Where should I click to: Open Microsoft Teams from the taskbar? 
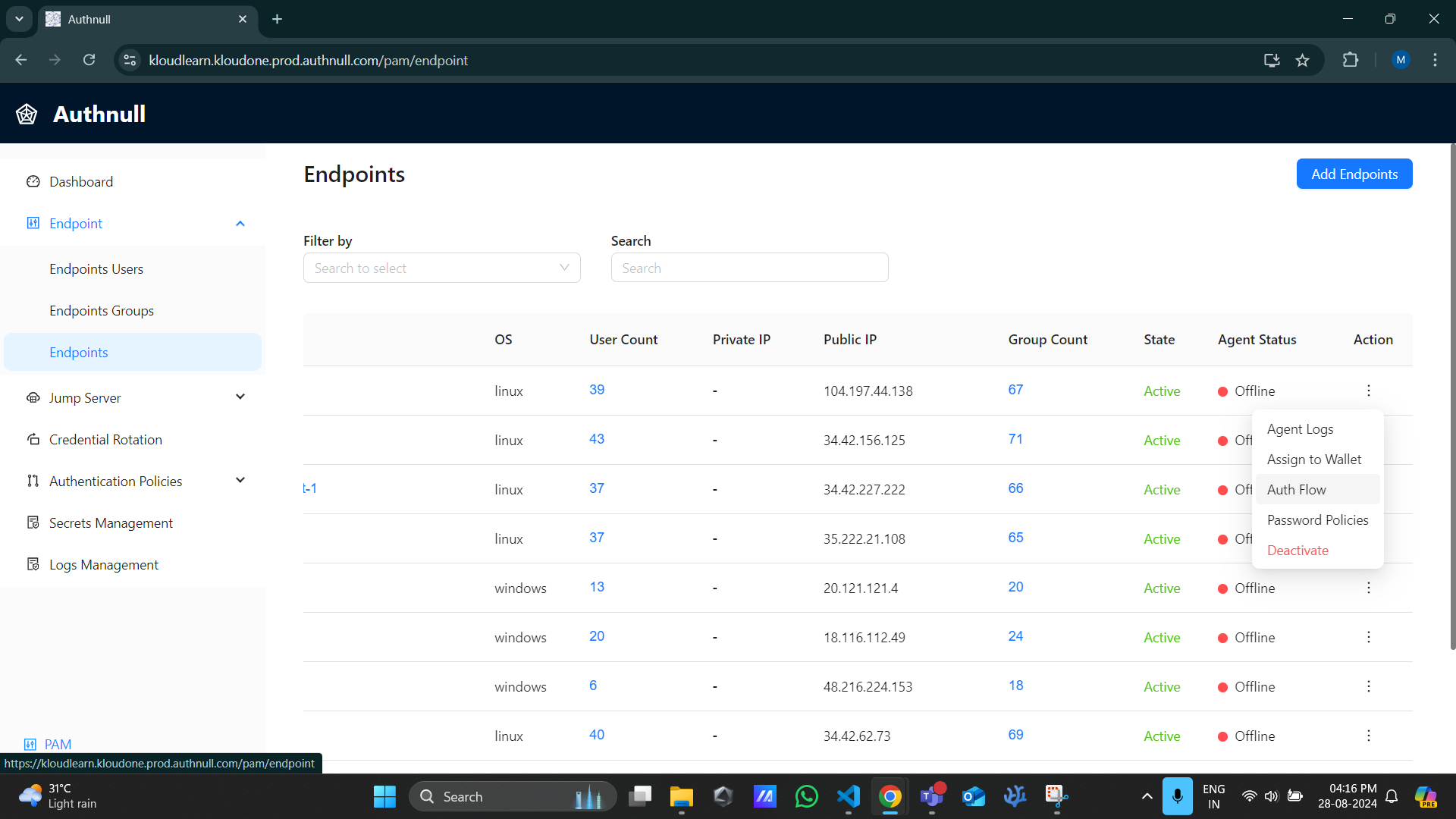[x=931, y=796]
